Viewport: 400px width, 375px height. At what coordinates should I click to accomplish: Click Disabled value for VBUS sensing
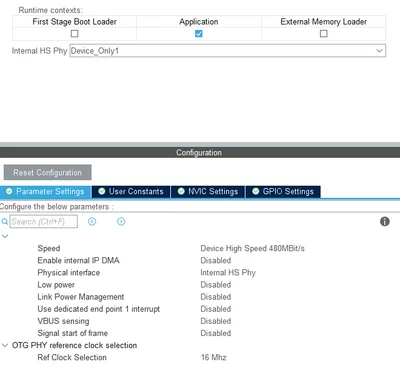click(216, 321)
